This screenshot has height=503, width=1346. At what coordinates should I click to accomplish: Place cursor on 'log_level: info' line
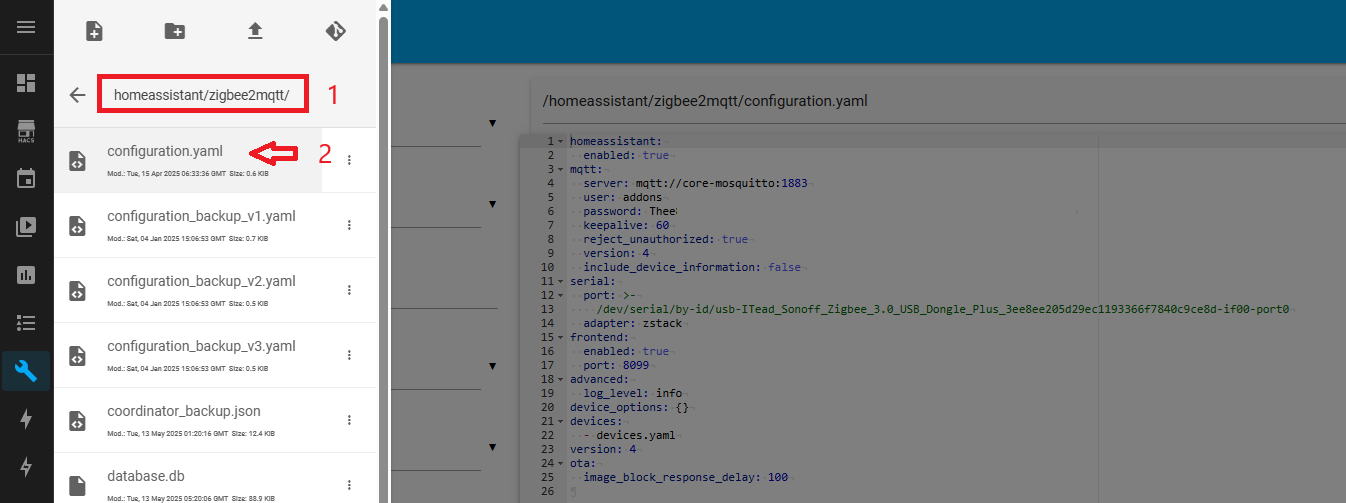click(633, 394)
